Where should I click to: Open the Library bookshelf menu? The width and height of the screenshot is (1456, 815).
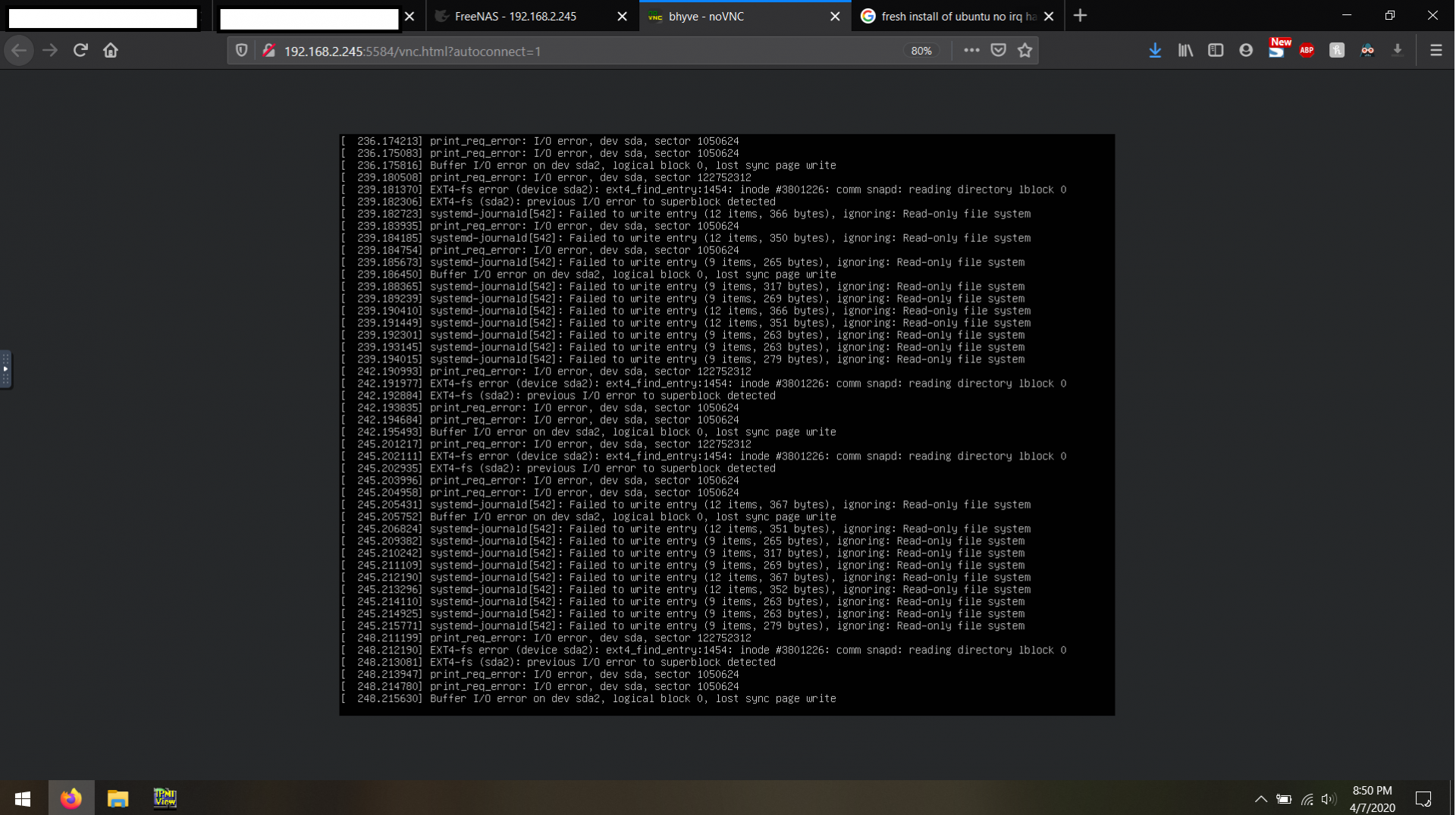point(1185,51)
